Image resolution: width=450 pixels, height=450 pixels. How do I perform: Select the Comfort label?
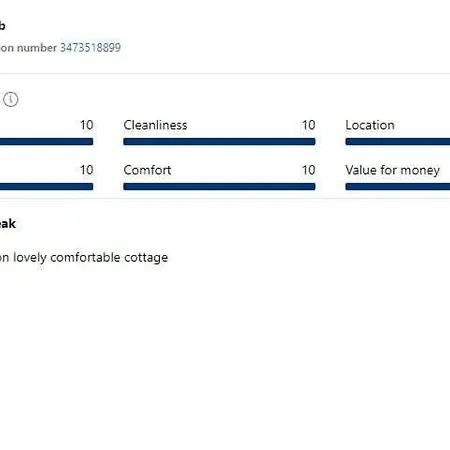point(147,170)
